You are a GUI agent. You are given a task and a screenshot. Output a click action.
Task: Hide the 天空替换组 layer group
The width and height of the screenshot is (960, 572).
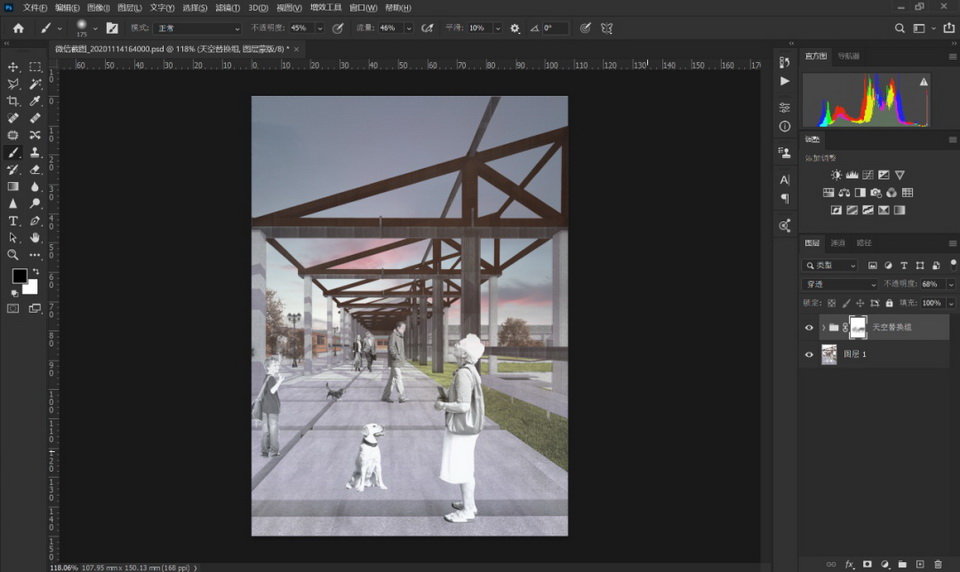tap(809, 327)
